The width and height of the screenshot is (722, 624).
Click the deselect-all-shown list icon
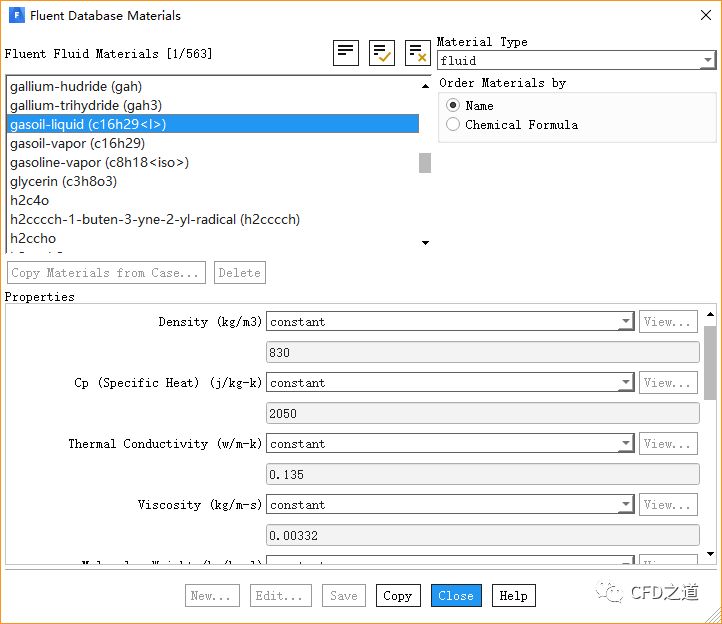417,53
